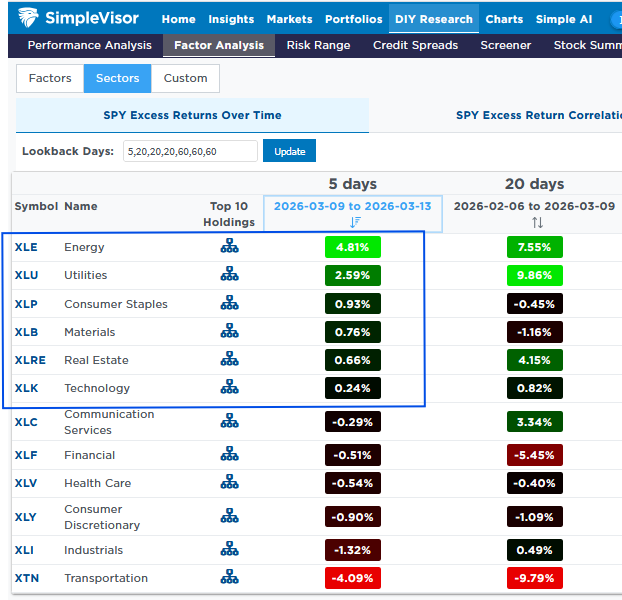The height and width of the screenshot is (600, 622).
Task: Click holdings icon in Materials row
Action: (230, 332)
